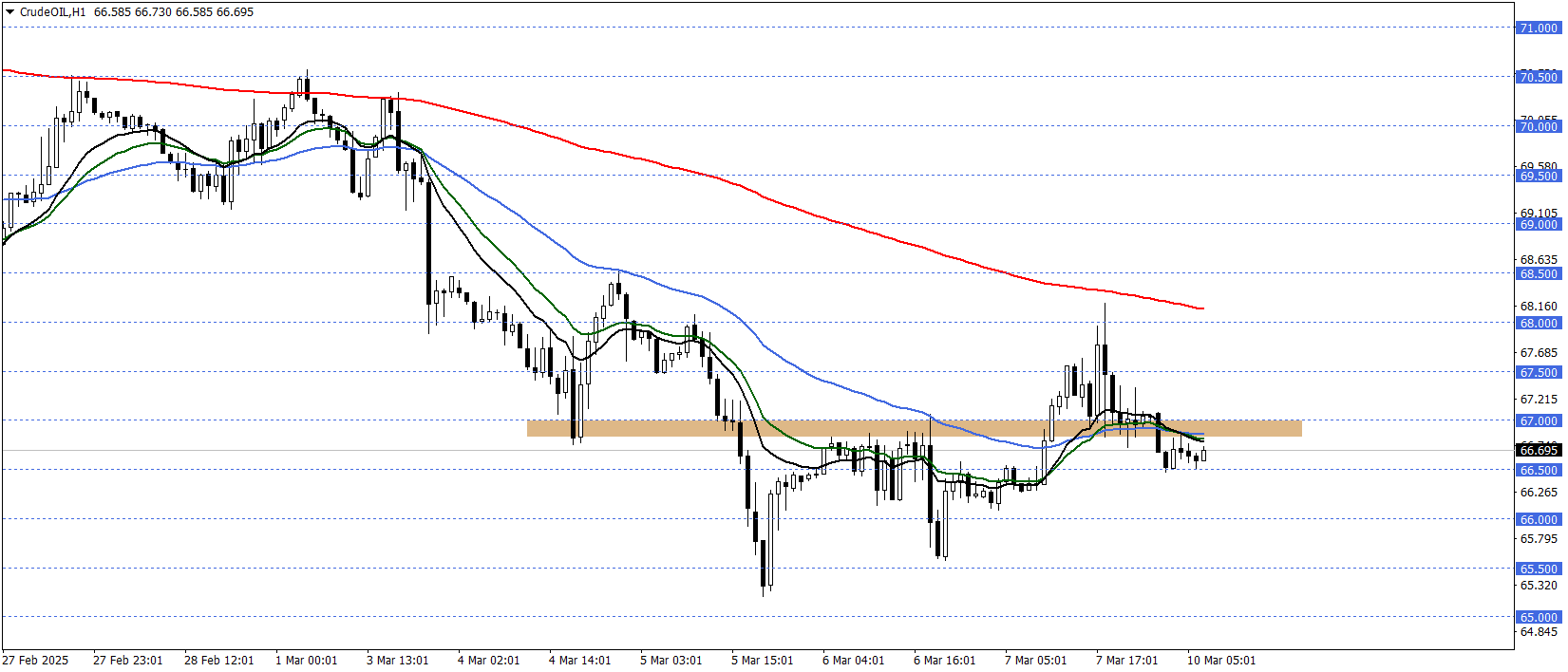Click the 65.000 price level label
Viewport: 1568px width, 672px height.
[x=1539, y=617]
